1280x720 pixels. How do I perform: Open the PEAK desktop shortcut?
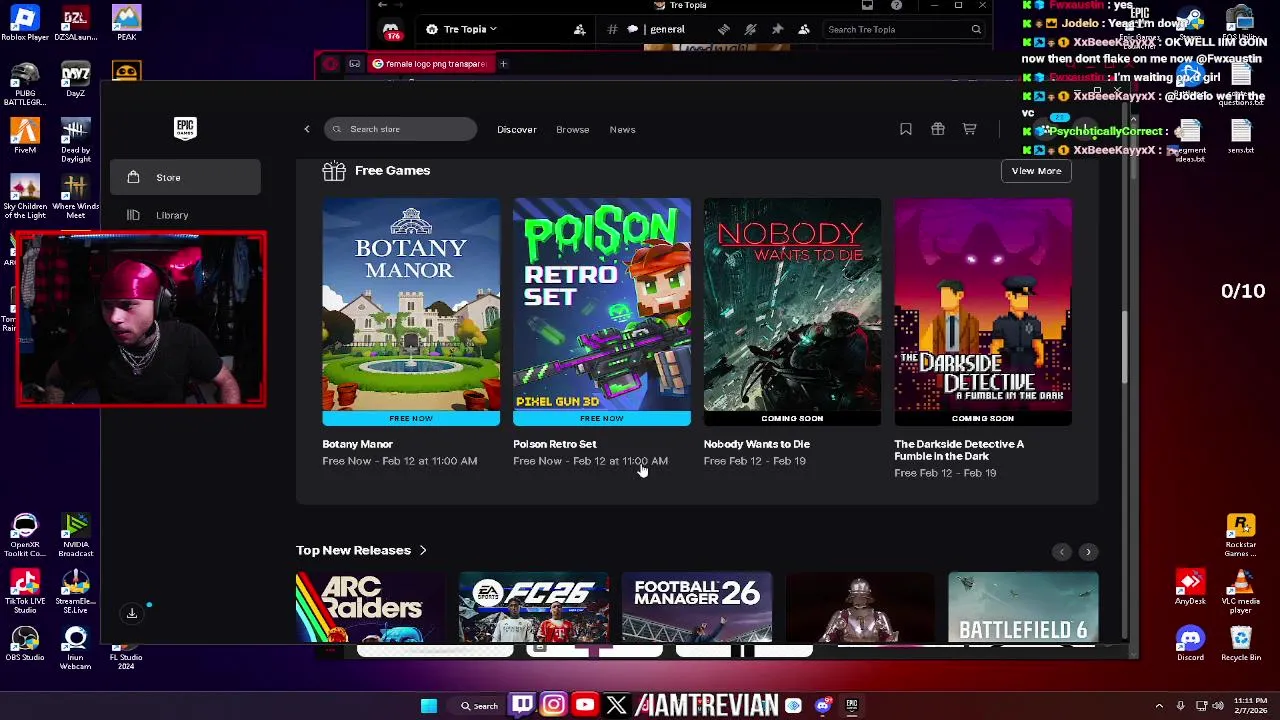coord(126,23)
